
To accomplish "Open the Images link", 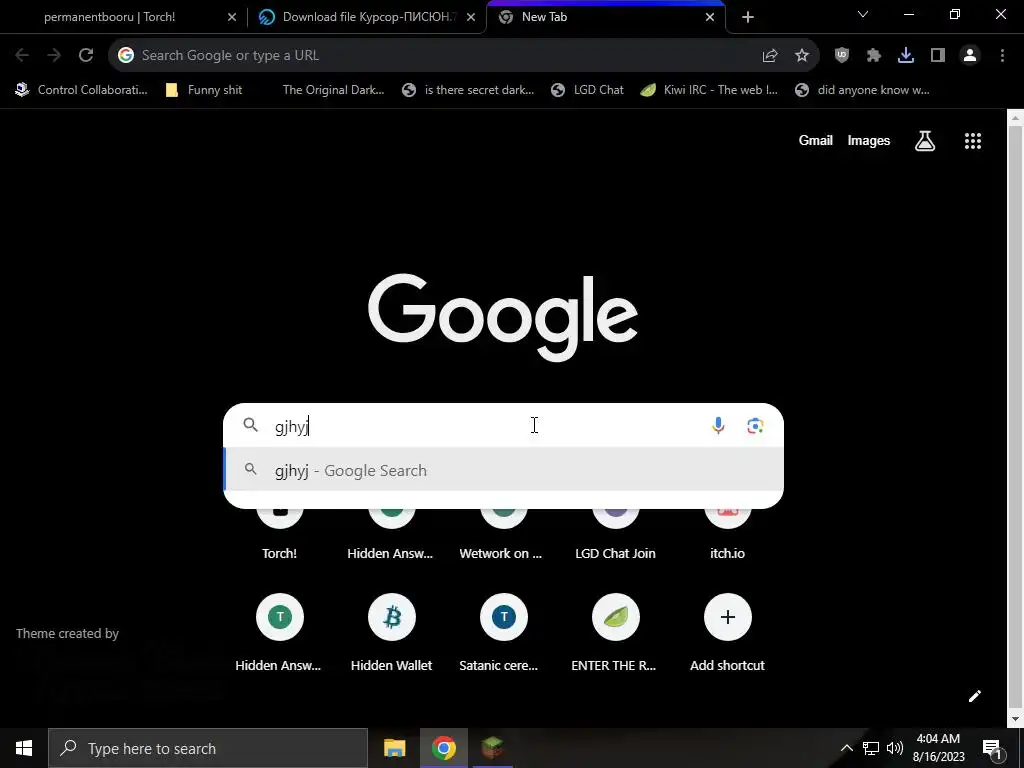I will [869, 140].
